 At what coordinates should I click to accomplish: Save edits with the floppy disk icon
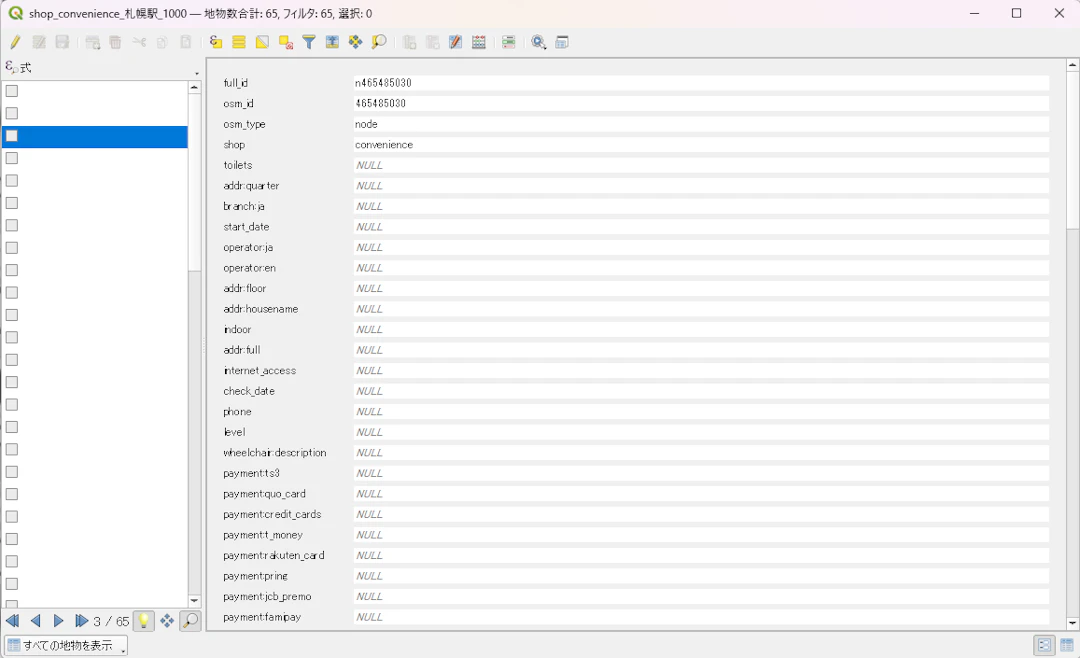click(x=62, y=42)
